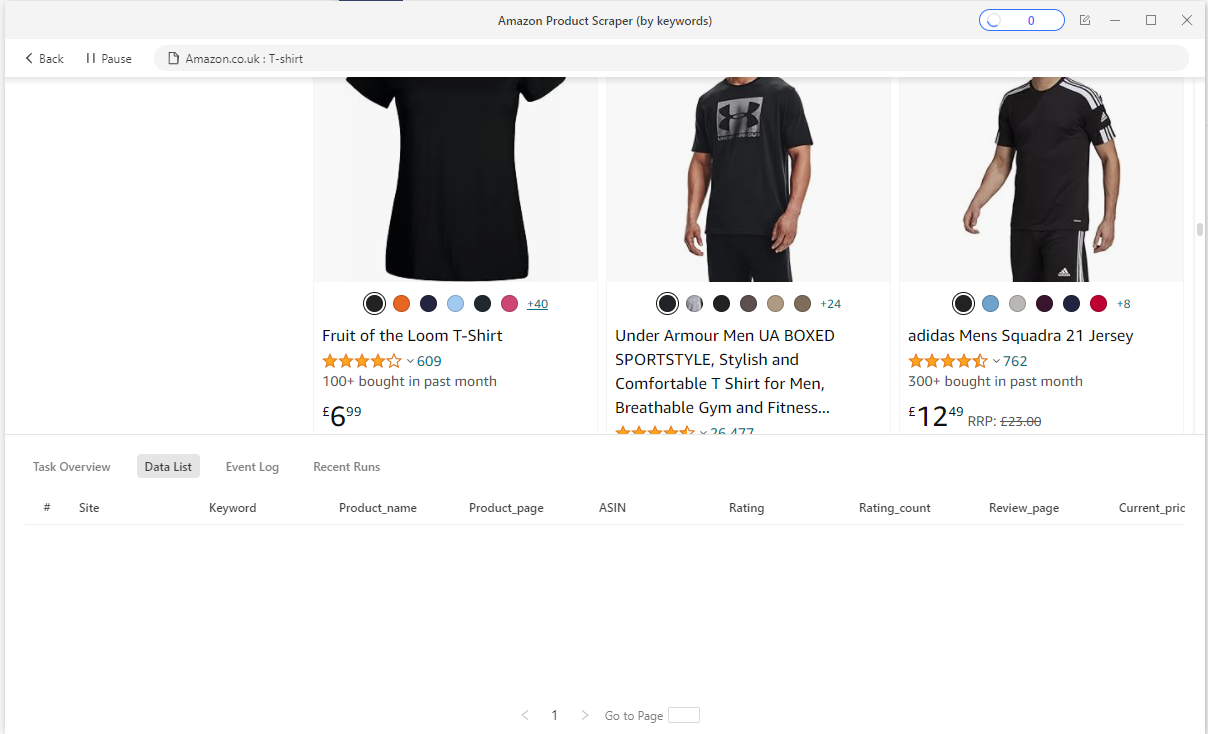Screen dimensions: 1208x734
Task: Expand rating popover beside 609 reviews
Action: [x=410, y=362]
